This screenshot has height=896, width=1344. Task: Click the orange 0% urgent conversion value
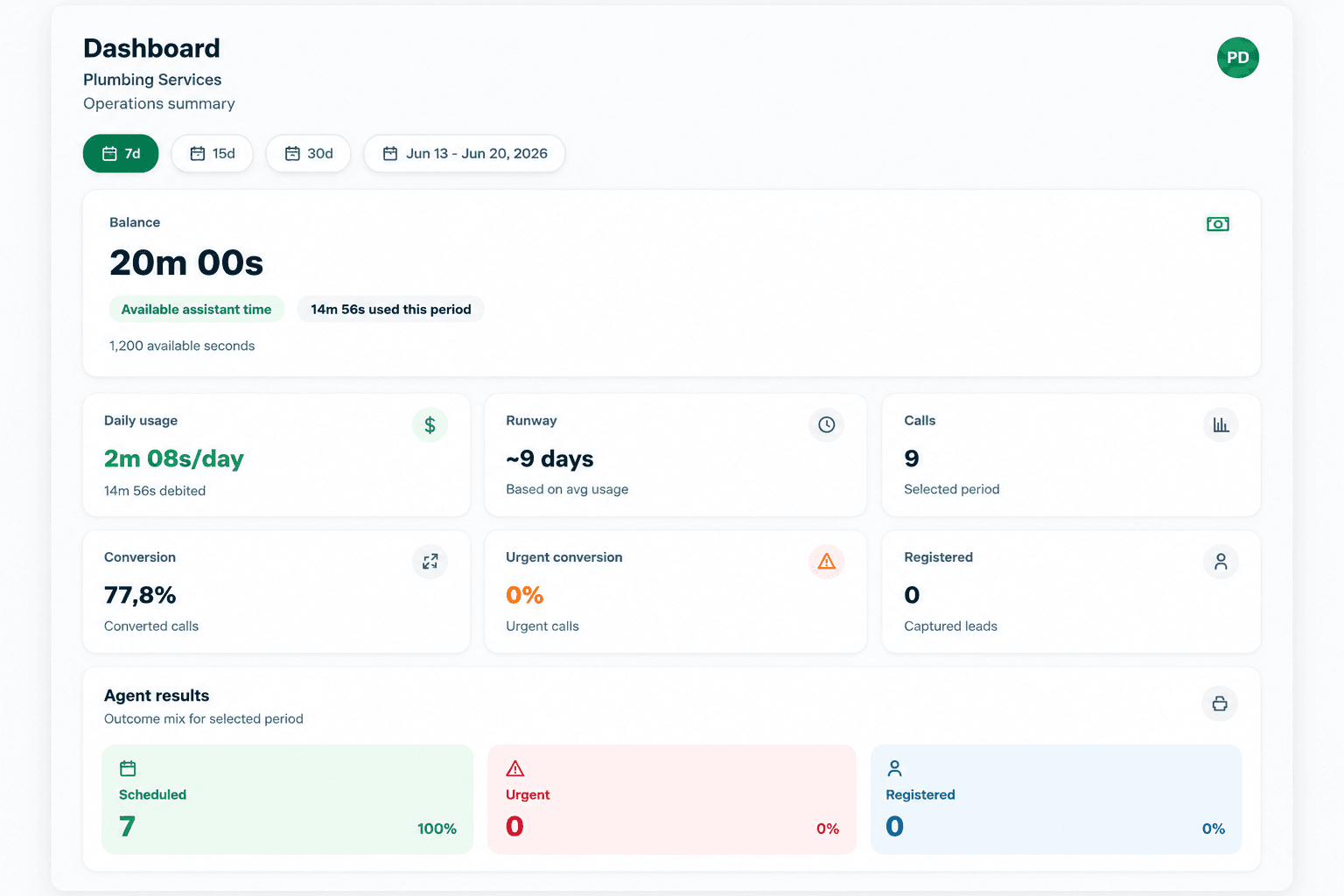524,595
